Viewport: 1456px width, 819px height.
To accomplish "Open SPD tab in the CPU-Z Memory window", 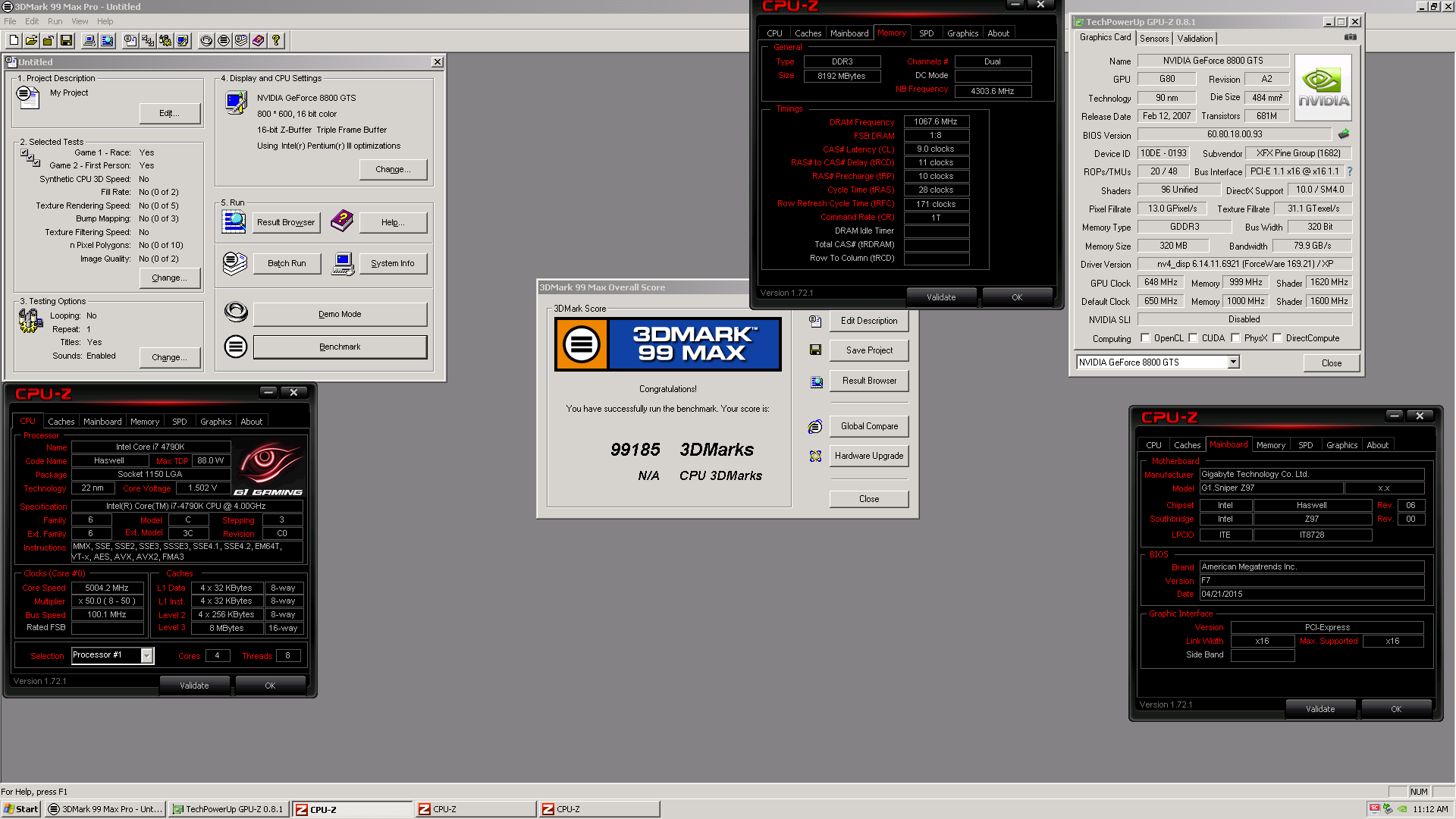I will click(x=927, y=33).
